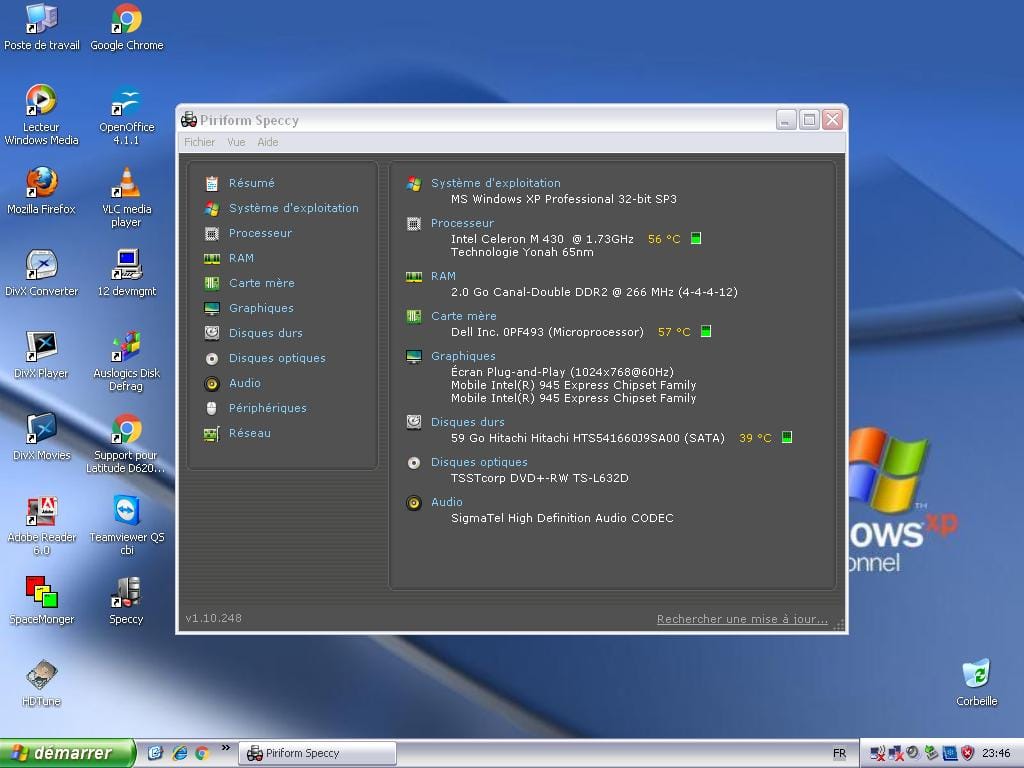Select DivX Converter desktop icon
The image size is (1024, 768).
coord(41,273)
